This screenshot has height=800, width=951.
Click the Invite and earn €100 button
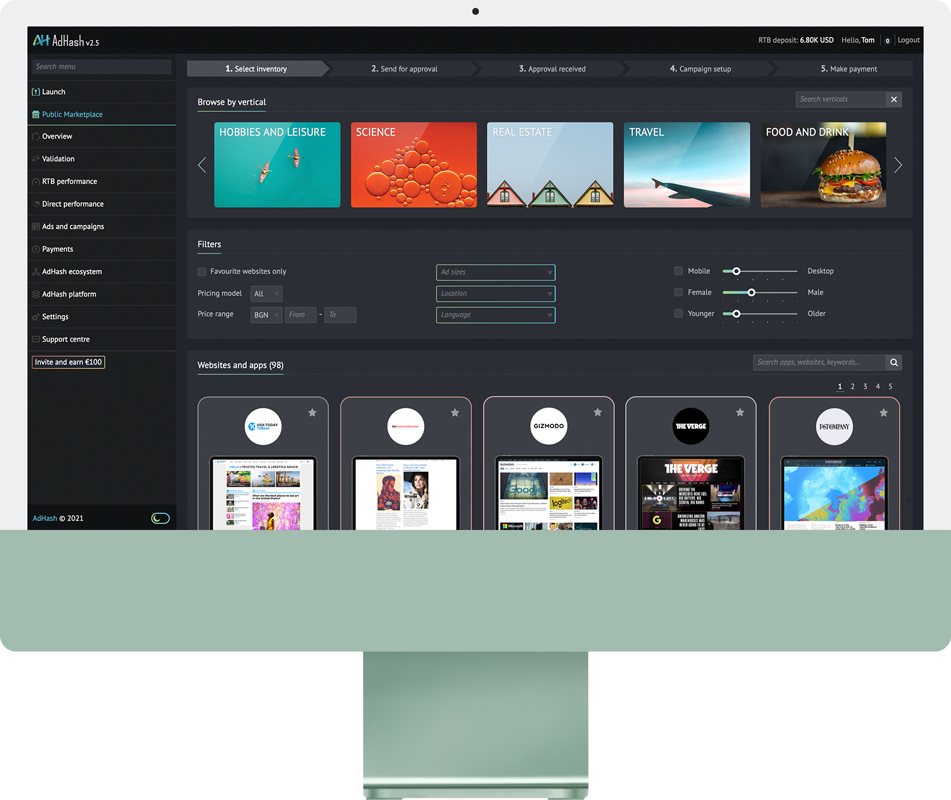[x=68, y=362]
